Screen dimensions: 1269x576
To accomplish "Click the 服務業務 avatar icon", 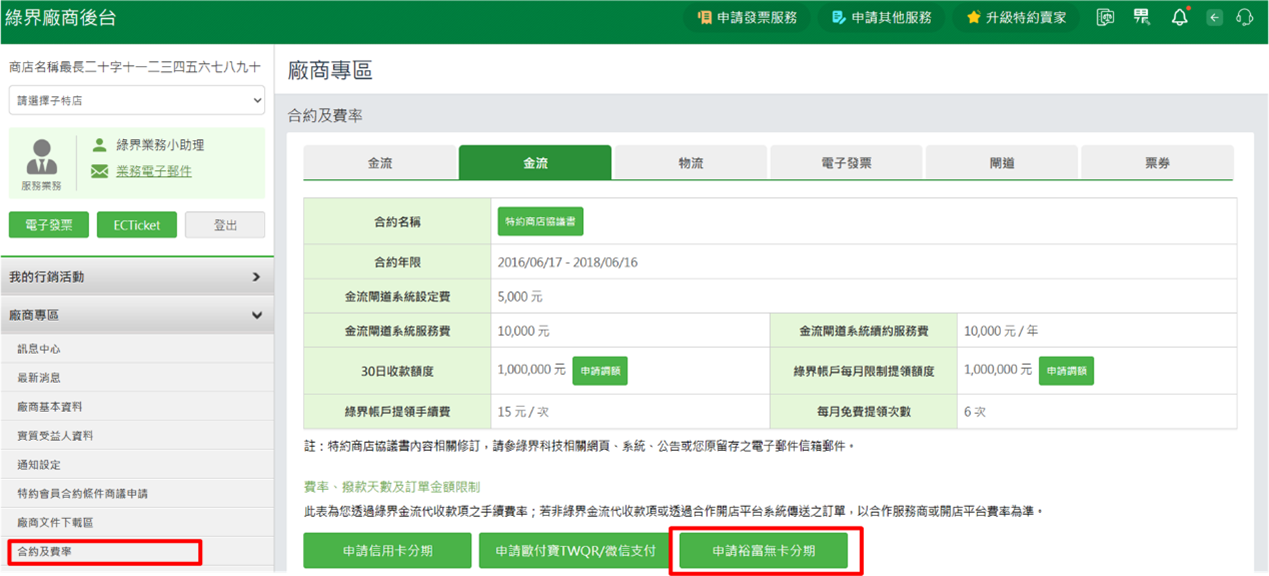I will click(x=42, y=158).
